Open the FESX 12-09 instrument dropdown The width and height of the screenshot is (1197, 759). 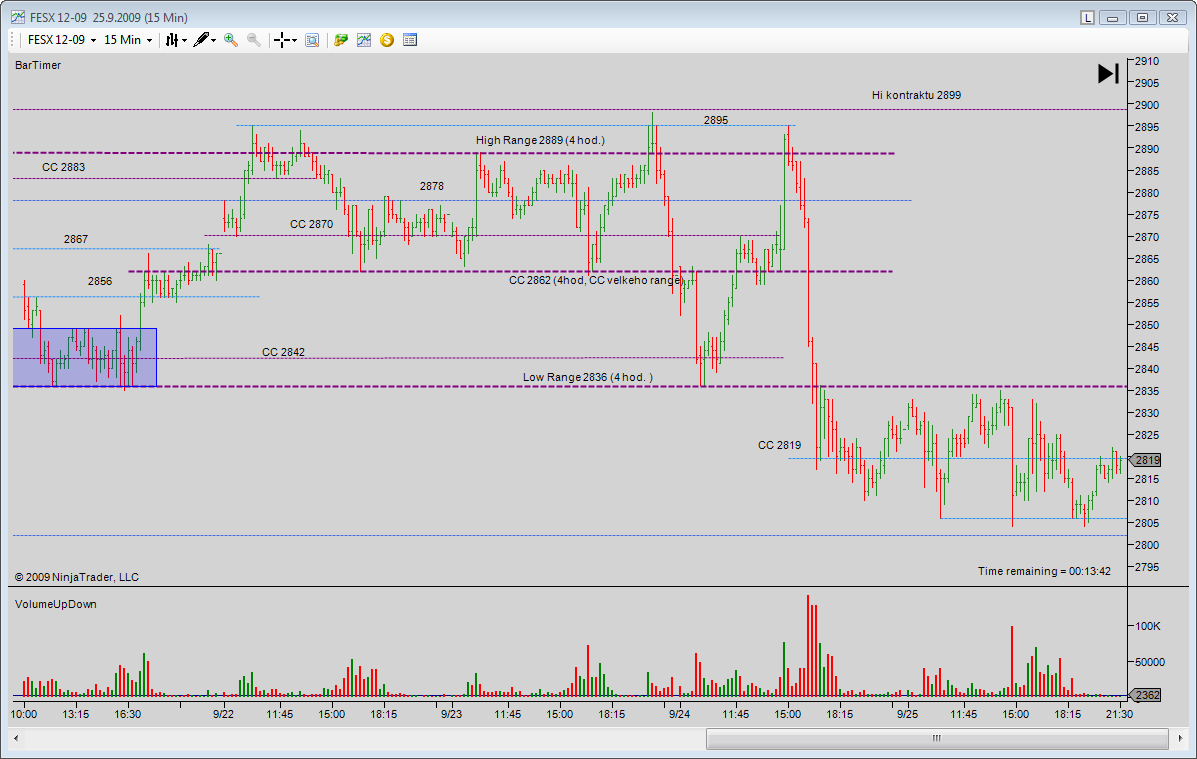(62, 40)
